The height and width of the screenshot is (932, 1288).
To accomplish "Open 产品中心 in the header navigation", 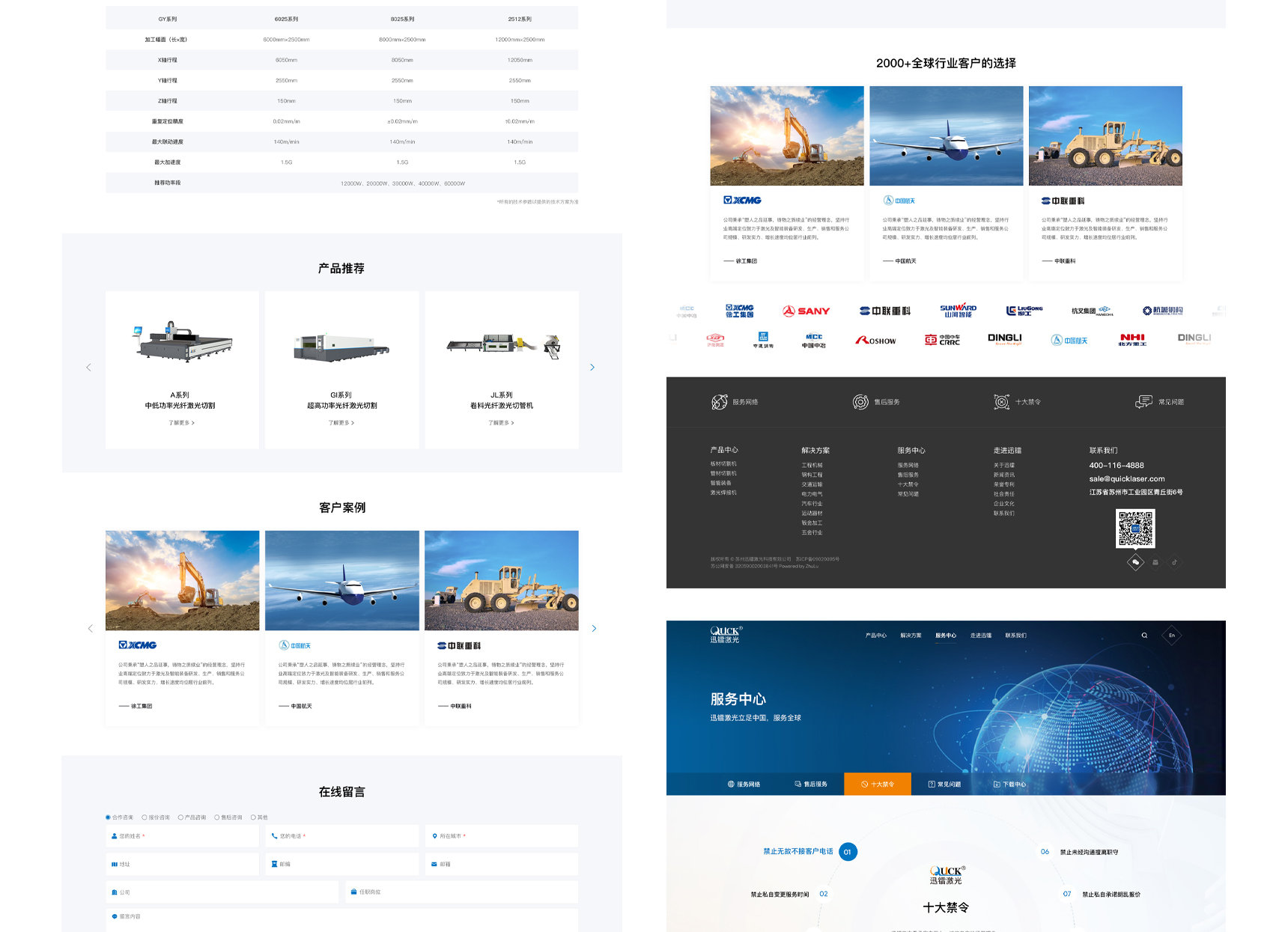I will click(876, 636).
